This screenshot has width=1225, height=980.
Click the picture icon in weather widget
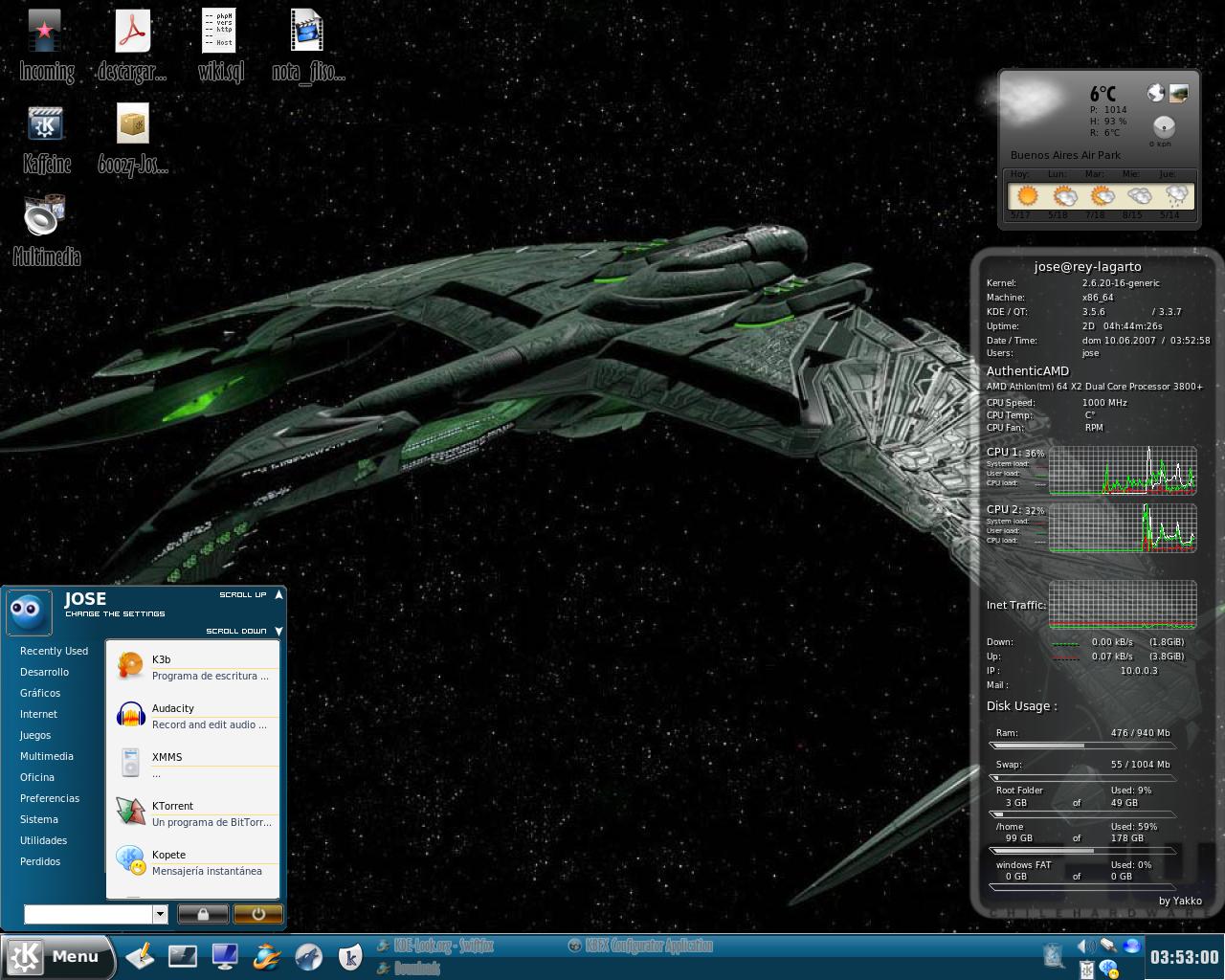1179,93
